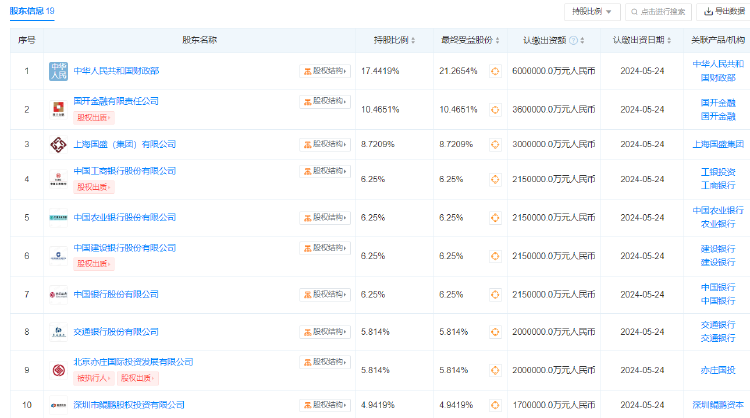Click 股权结构 button for 中国银行 row

[x=325, y=295]
